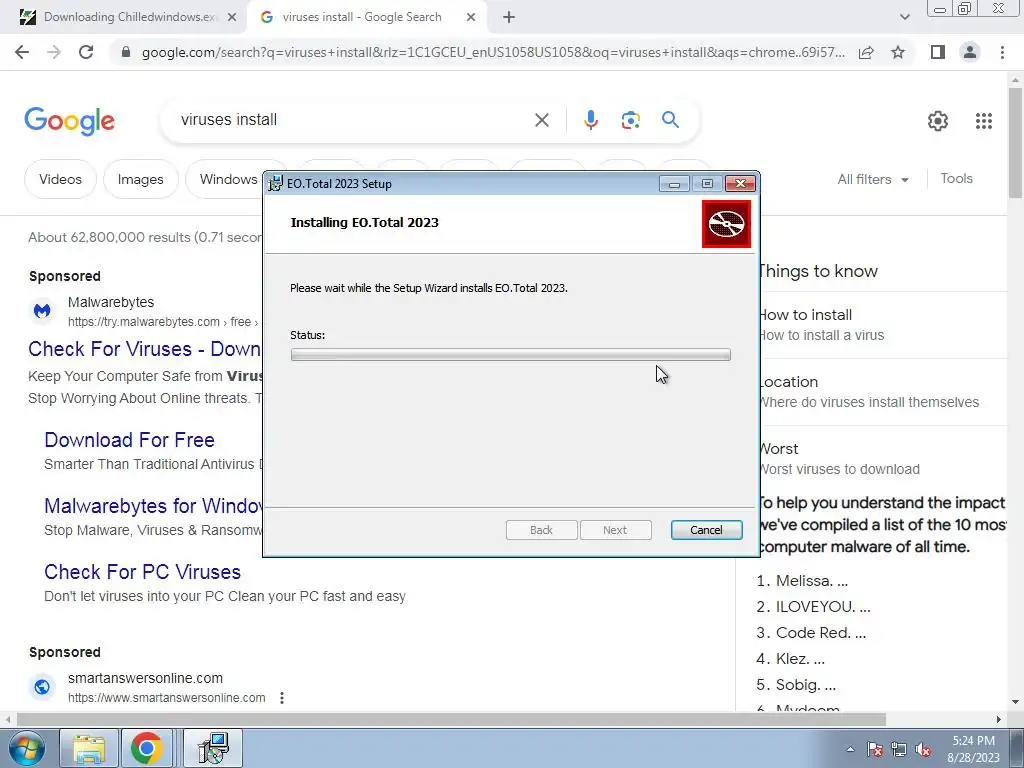The image size is (1024, 768).
Task: Open Google quick settings gear
Action: pos(938,121)
